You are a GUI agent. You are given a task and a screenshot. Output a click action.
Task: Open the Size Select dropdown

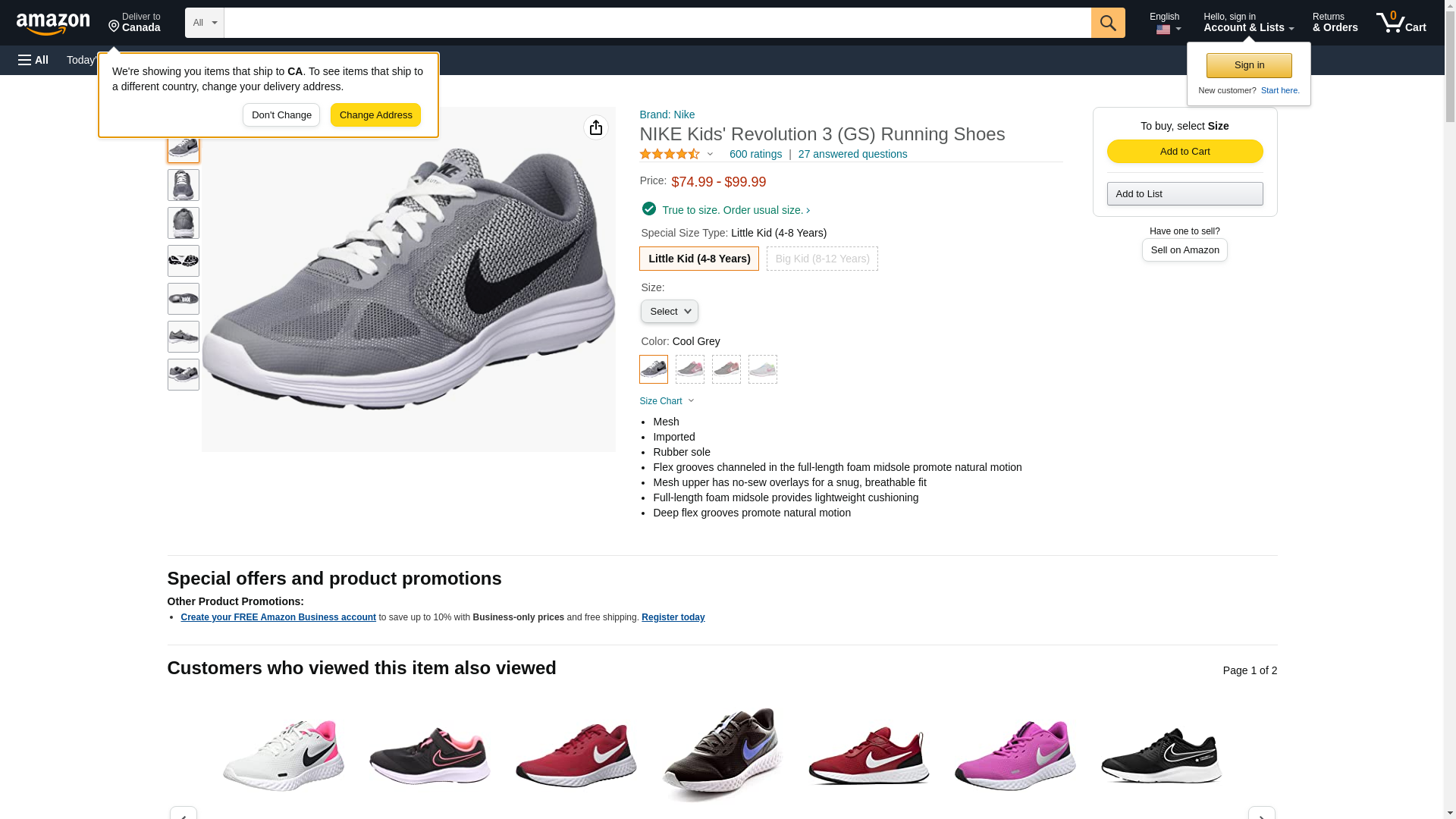669,312
